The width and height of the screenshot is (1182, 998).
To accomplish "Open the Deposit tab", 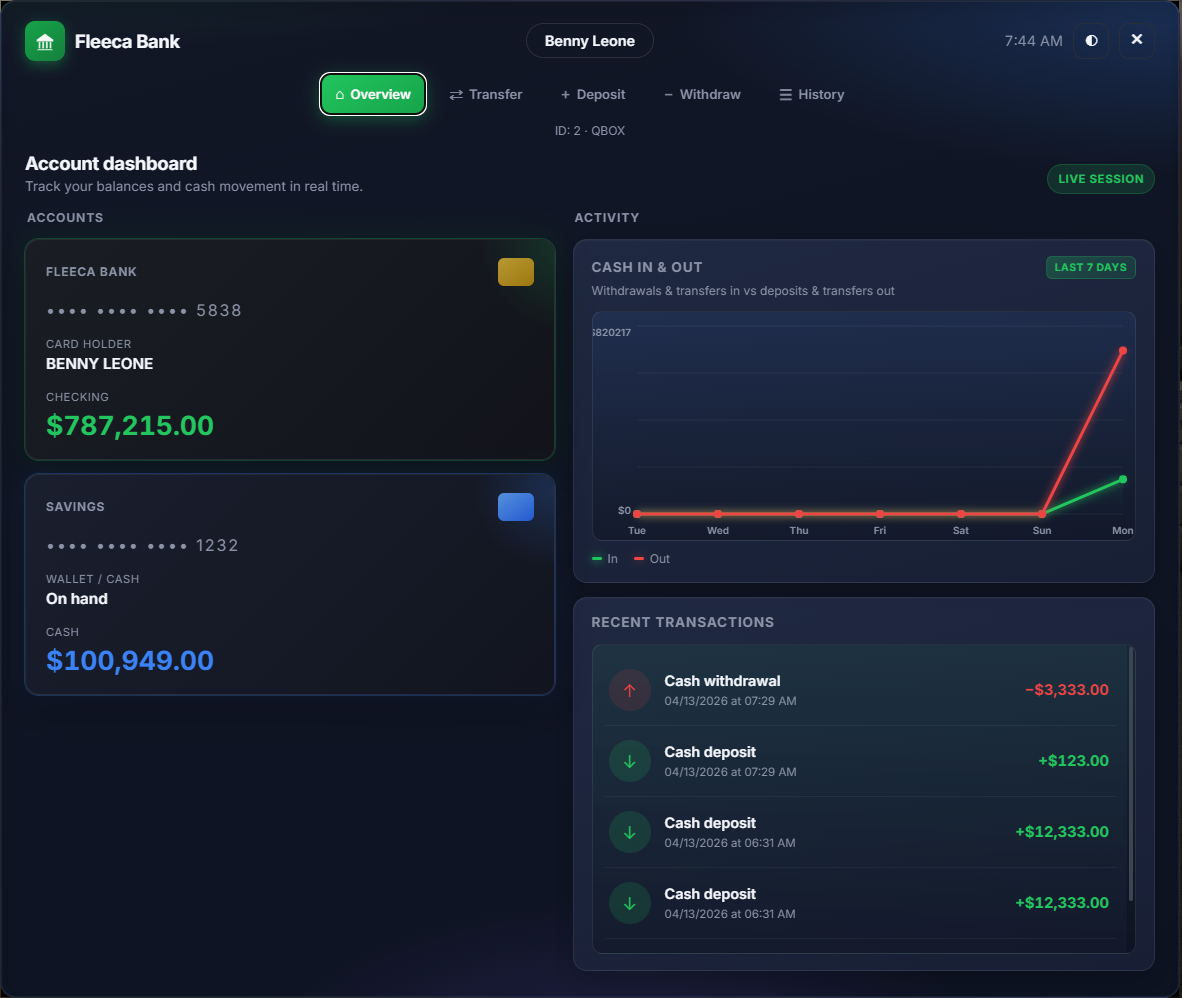I will (x=593, y=94).
